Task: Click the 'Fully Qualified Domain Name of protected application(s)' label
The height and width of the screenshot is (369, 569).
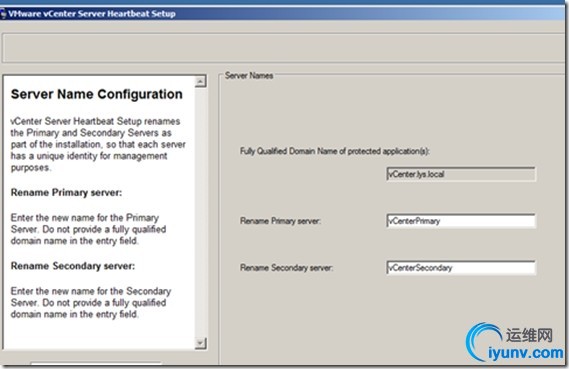Action: [335, 151]
